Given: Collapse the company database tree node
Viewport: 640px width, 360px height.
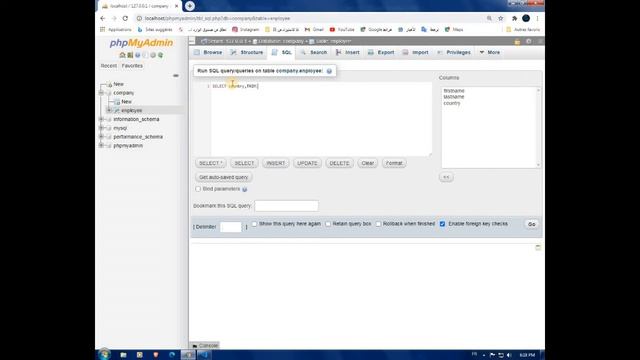Looking at the screenshot, I should (101, 93).
